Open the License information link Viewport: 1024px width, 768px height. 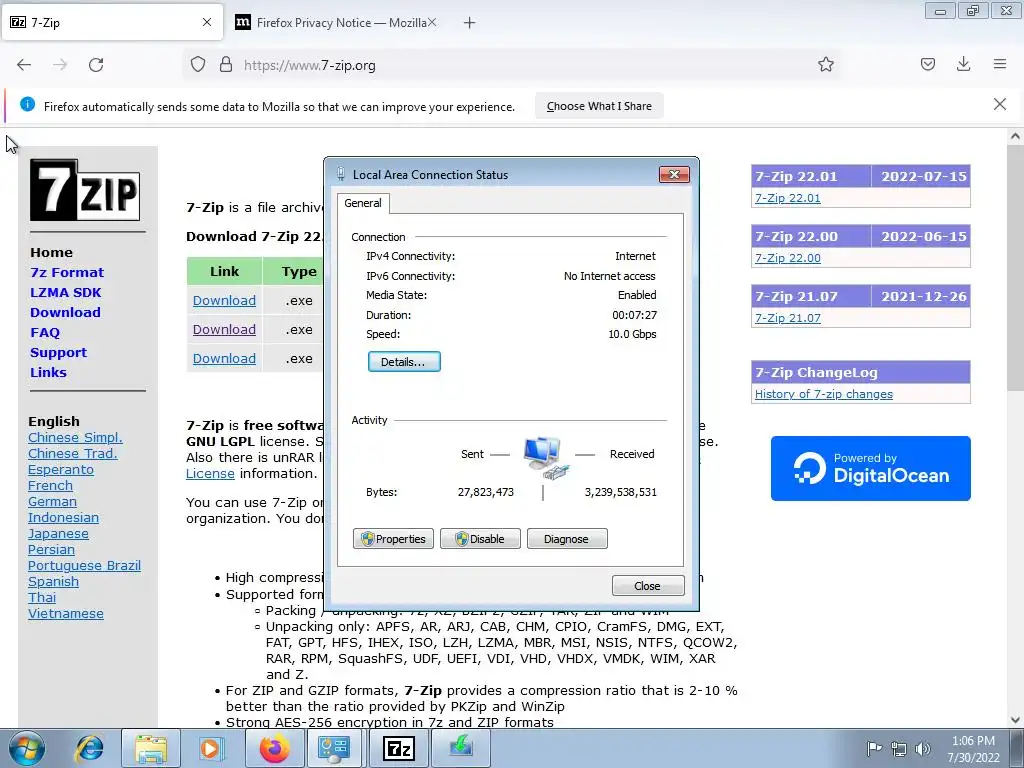pos(210,473)
